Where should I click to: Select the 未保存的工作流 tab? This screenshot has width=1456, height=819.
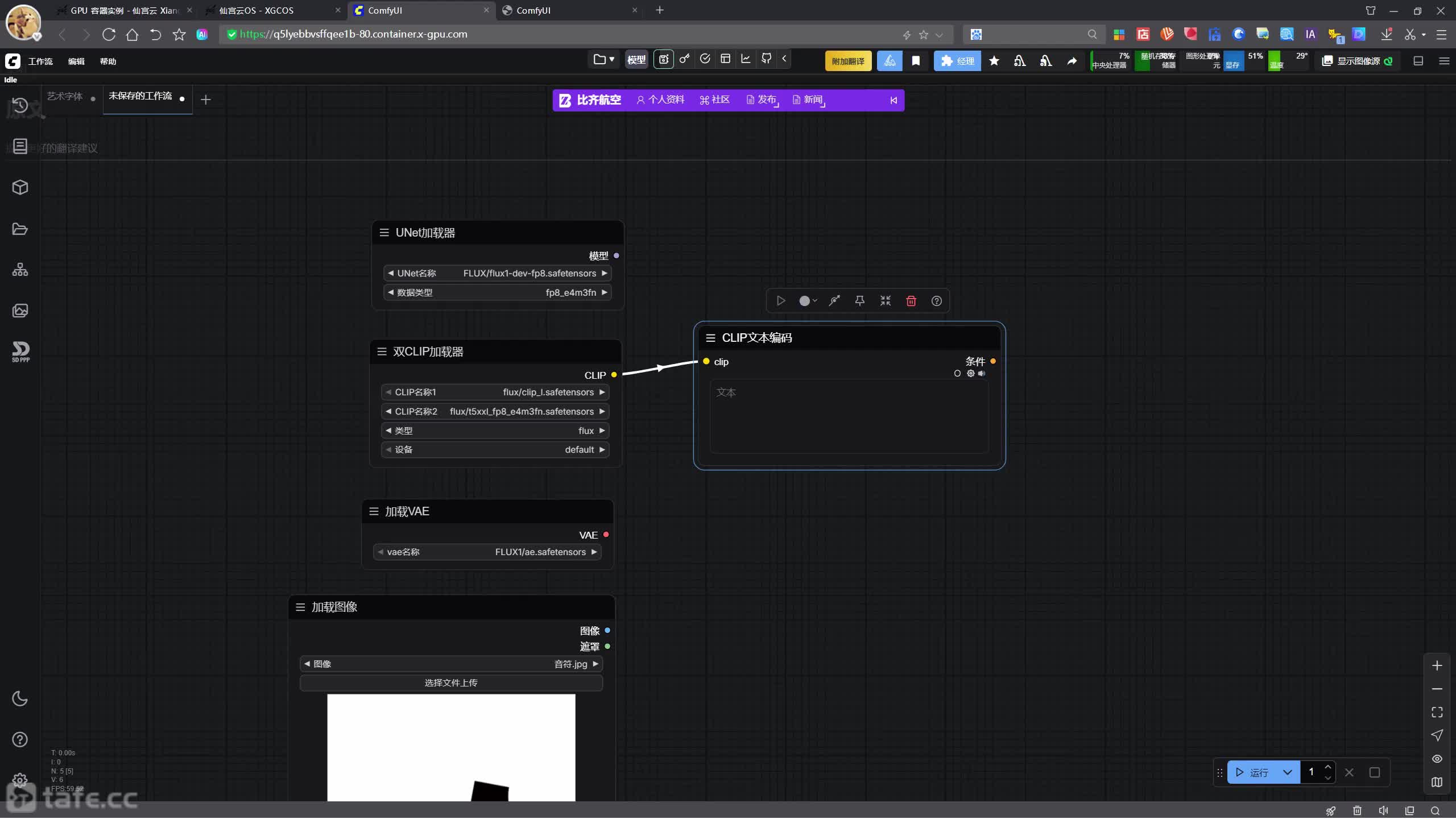140,96
